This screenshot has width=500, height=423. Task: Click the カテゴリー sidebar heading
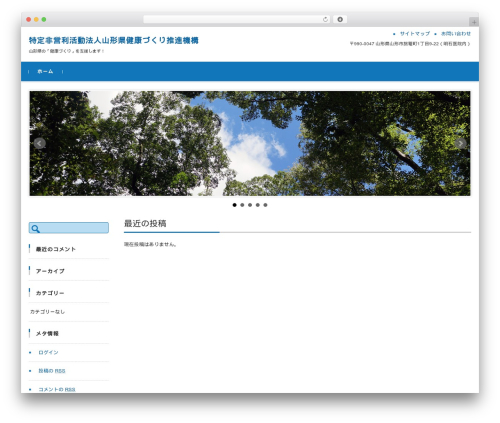tap(50, 293)
